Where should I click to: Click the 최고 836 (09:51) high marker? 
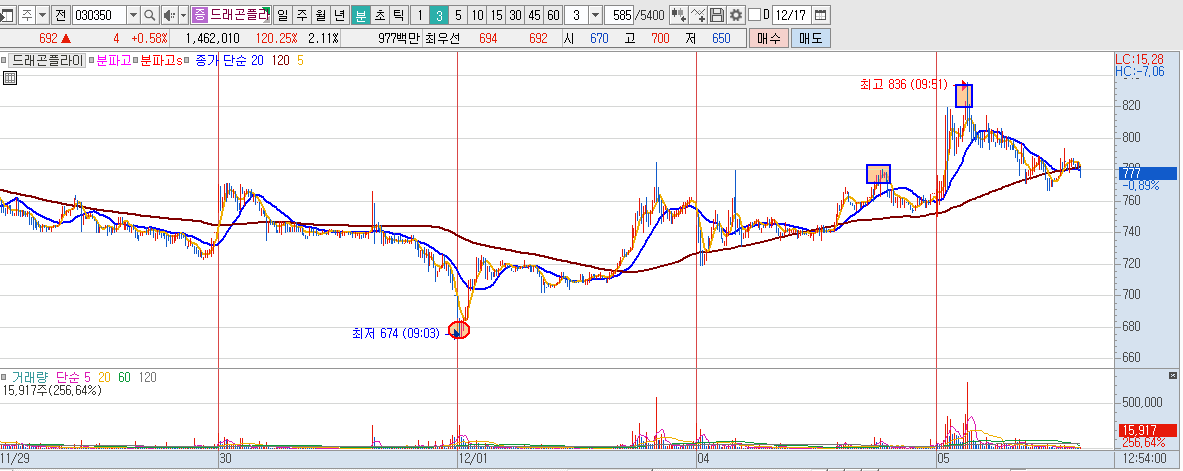(x=904, y=85)
